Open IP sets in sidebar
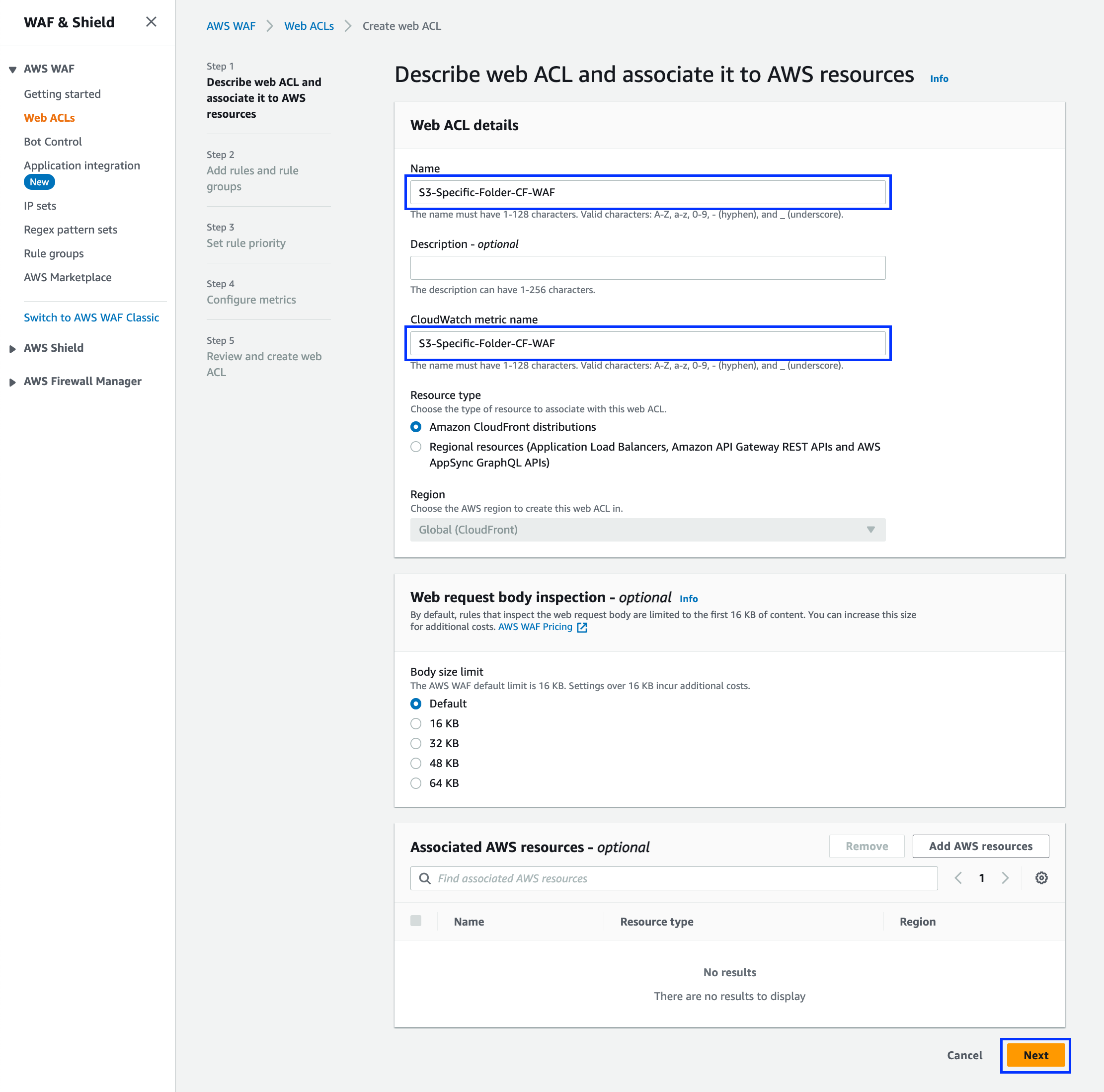The image size is (1104, 1092). 40,206
